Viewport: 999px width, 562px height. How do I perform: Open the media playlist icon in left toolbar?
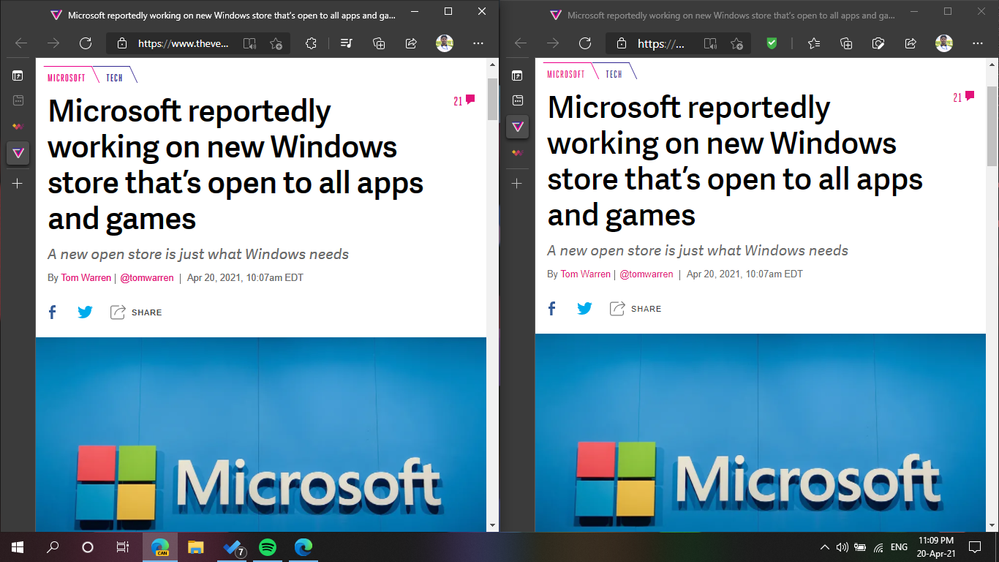(x=346, y=43)
